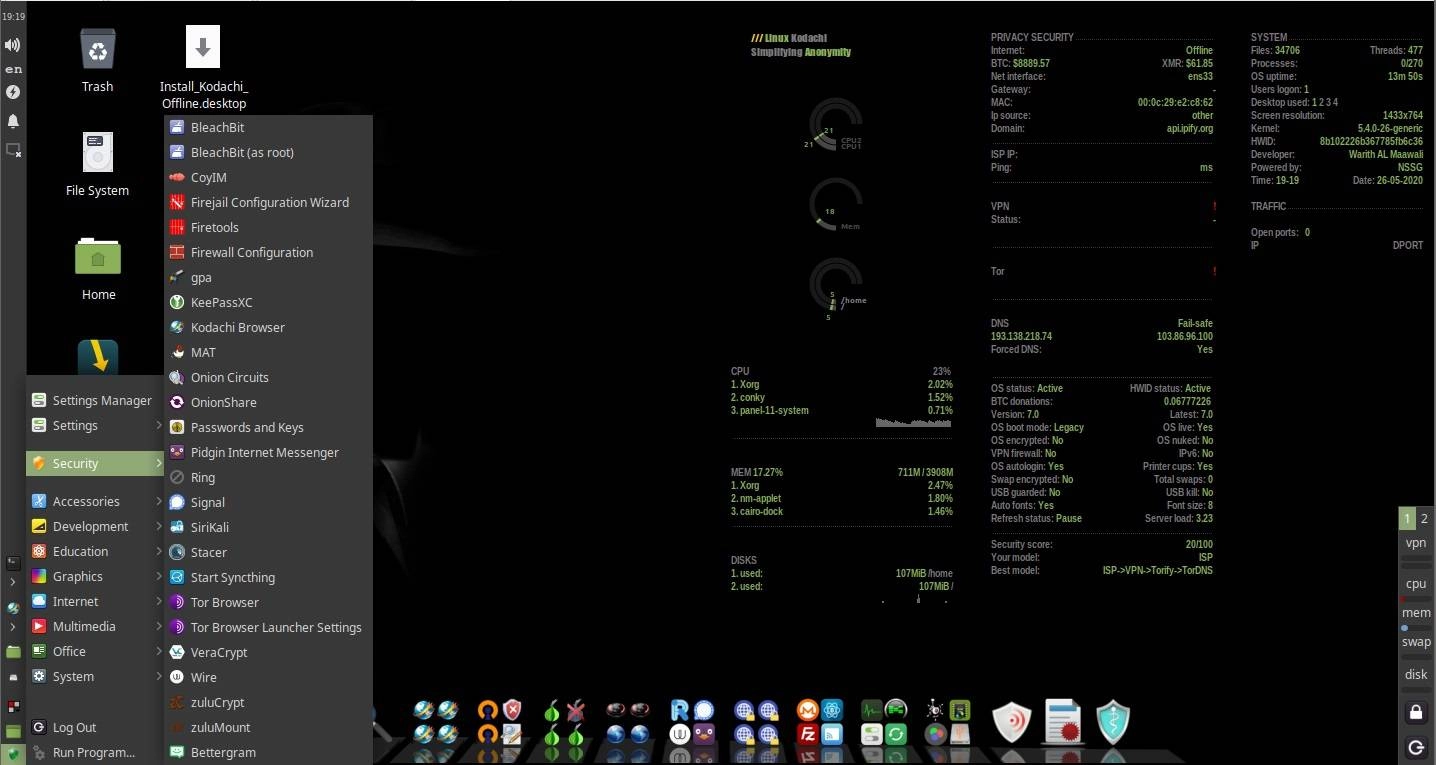This screenshot has height=765, width=1436.
Task: Click Run Program... in the menu
Action: [x=95, y=753]
